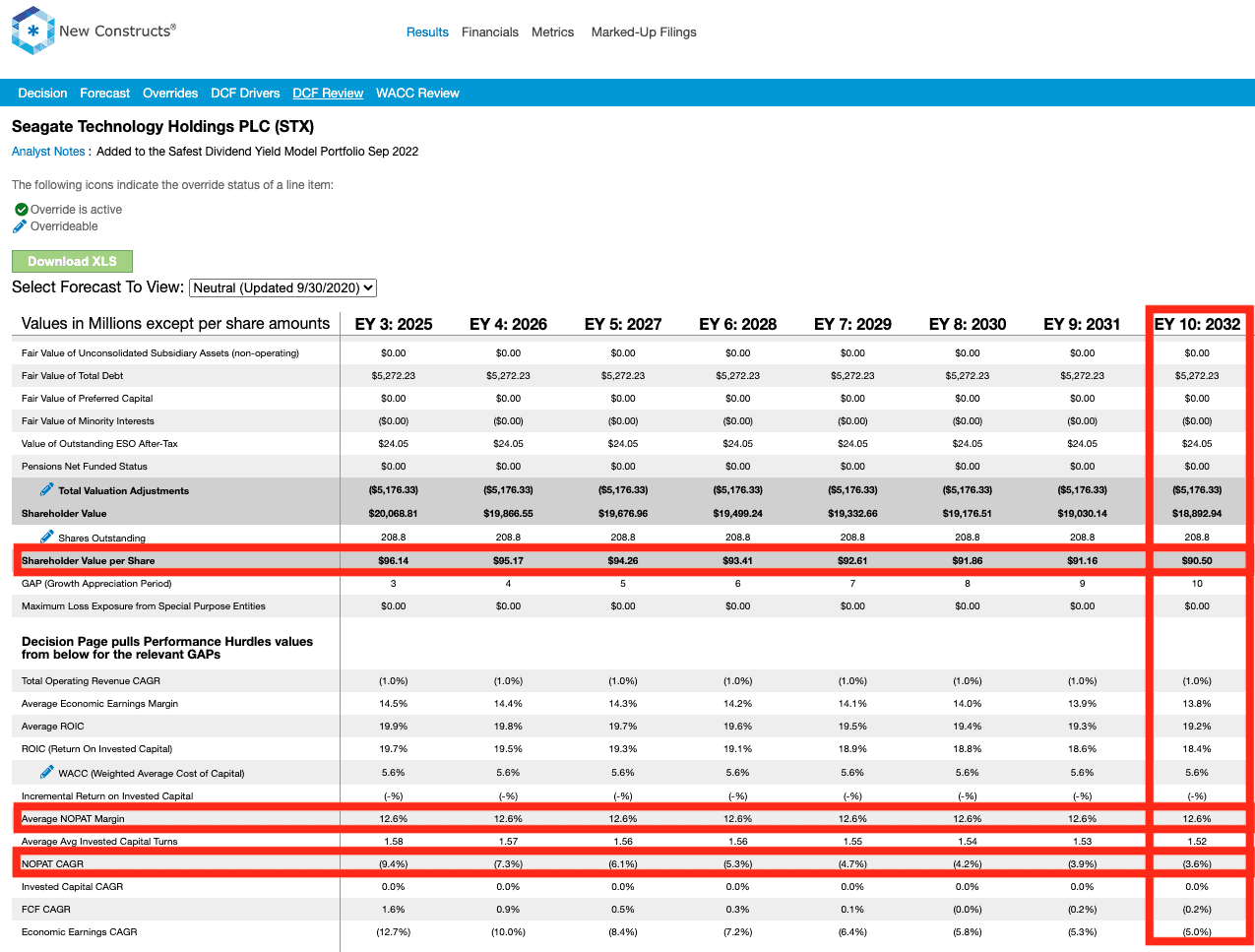Screen dimensions: 1255x952
Task: Click the Invested Capital CAGR row label
Action: pyautogui.click(x=73, y=887)
